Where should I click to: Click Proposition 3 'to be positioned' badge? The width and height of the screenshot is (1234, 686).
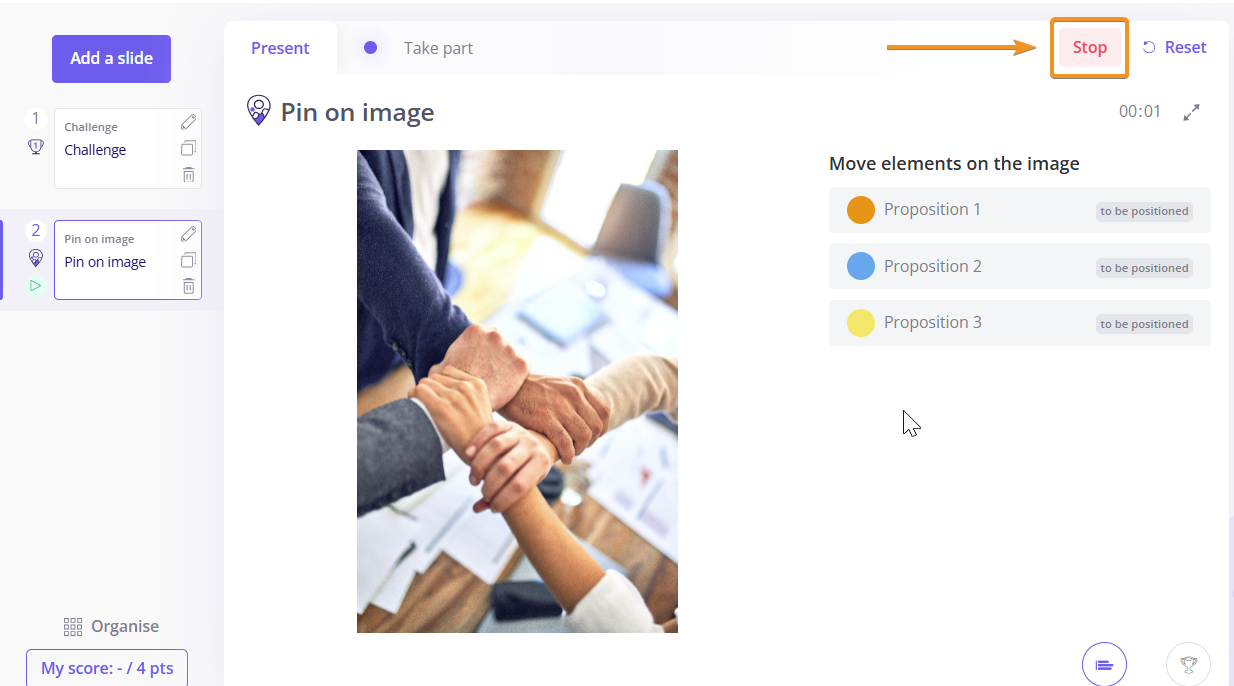tap(1144, 324)
